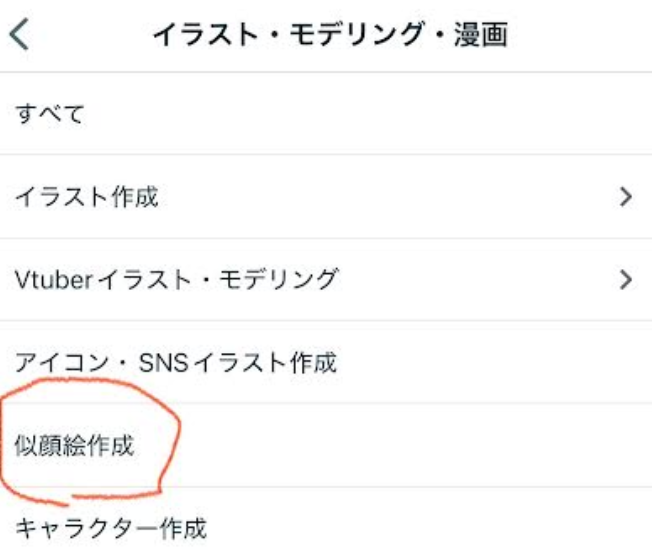Pick the 似顔絵作成 list entry
Screen dimensions: 652x552
(x=326, y=445)
